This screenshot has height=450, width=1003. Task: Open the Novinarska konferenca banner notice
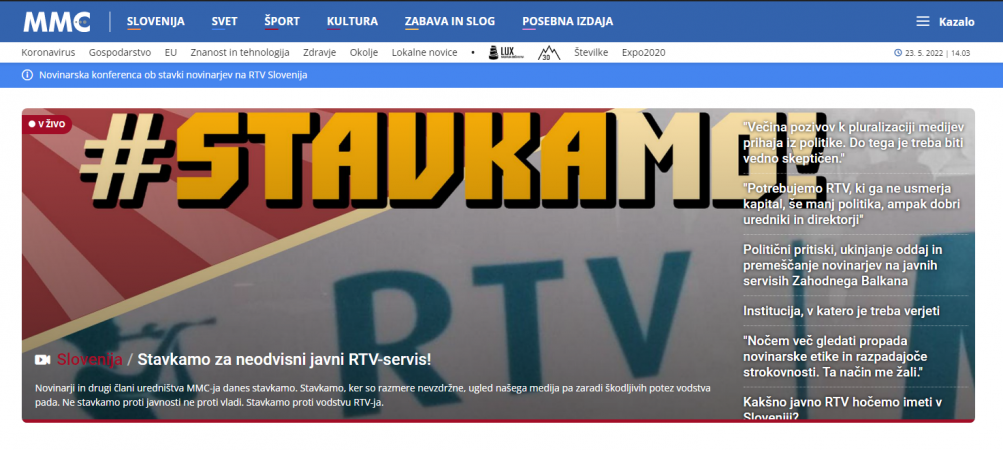coord(173,75)
